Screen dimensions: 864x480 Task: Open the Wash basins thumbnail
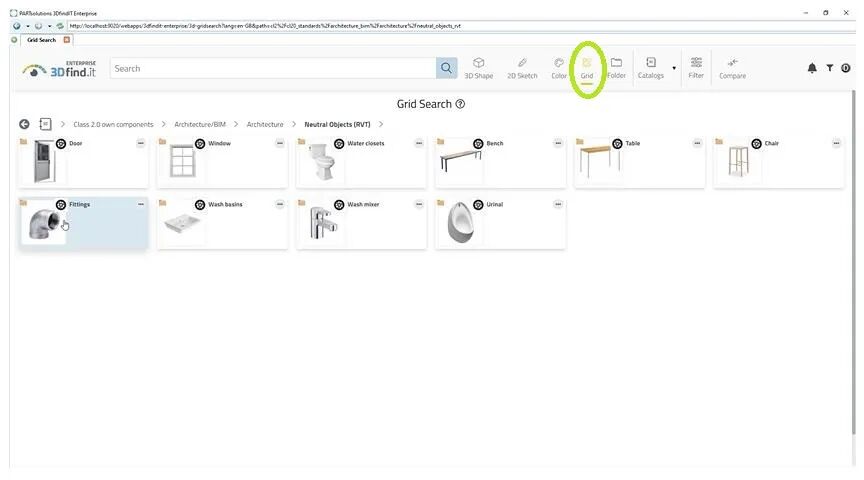coord(182,223)
